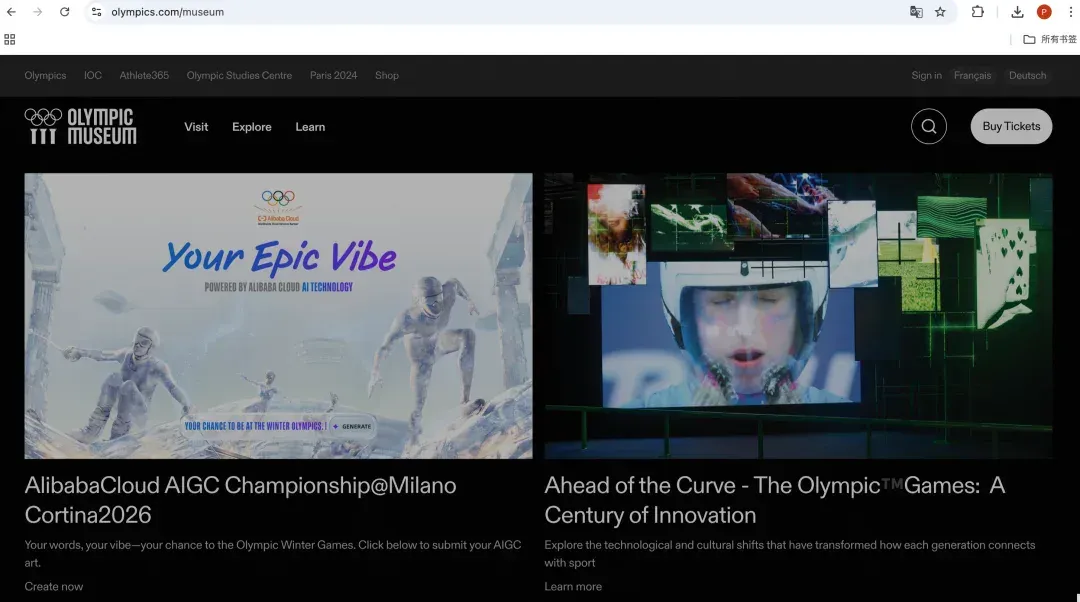
Task: Click the search magnifier icon
Action: point(928,126)
